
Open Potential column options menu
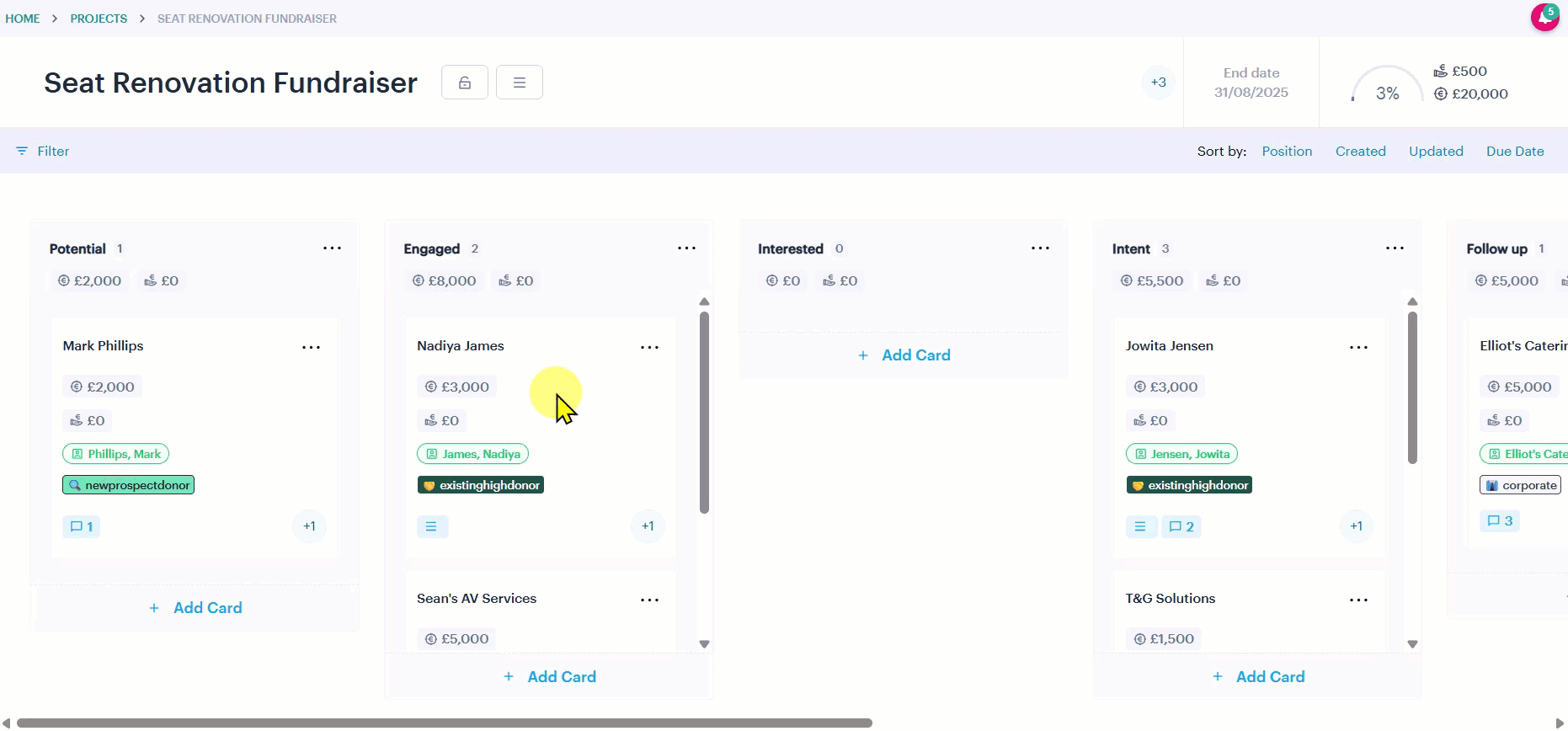click(x=332, y=248)
